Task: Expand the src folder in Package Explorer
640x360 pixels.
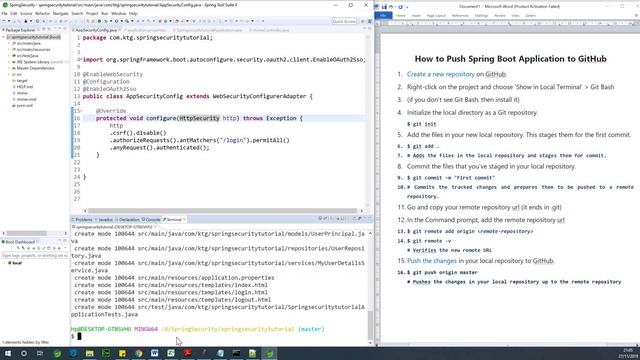Action: (9, 74)
